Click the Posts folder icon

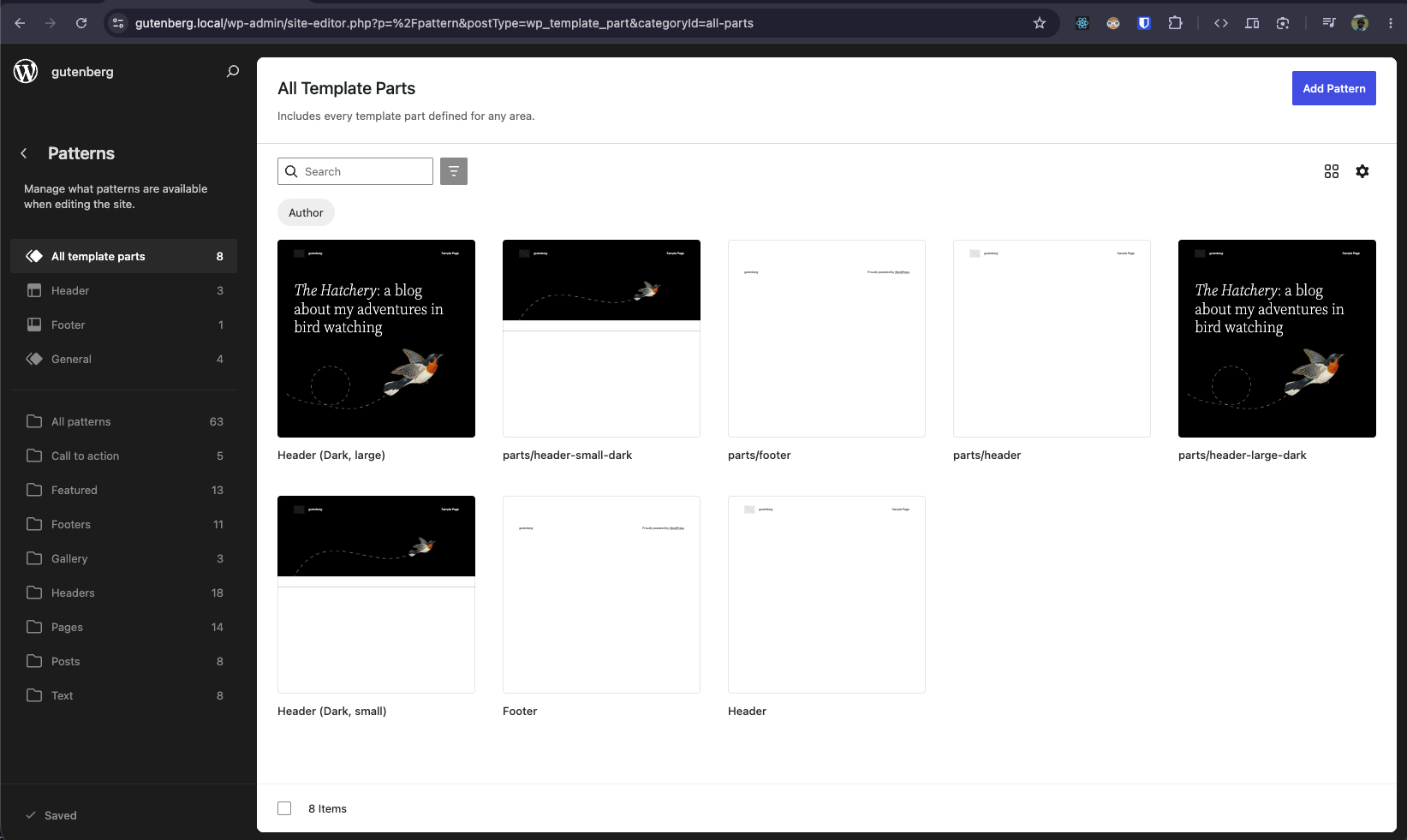point(34,661)
